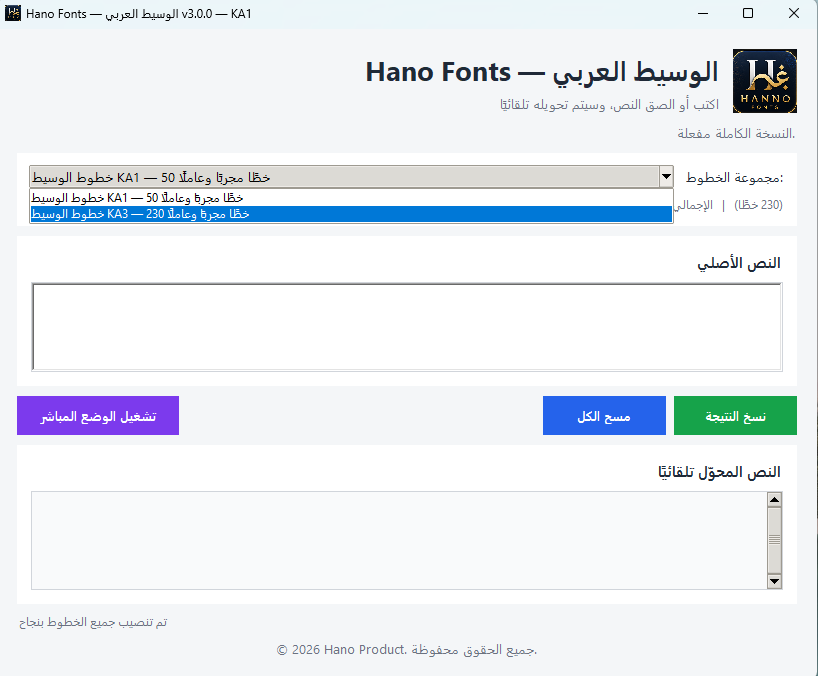Click the Hanno Fonts logo image
818x676 pixels.
[764, 81]
